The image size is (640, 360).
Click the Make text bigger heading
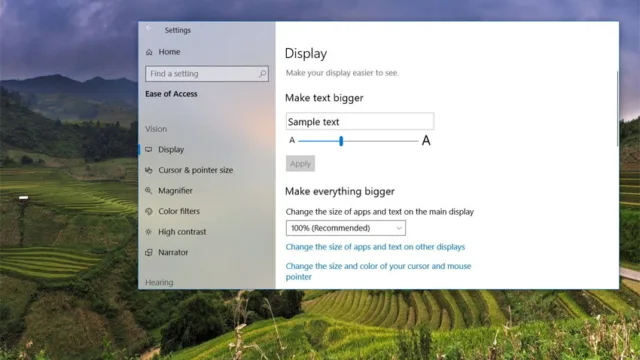tap(324, 98)
